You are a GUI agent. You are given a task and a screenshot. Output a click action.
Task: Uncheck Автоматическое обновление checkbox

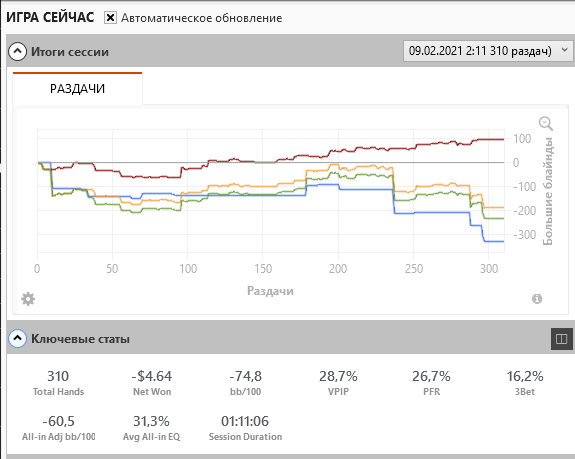point(110,18)
